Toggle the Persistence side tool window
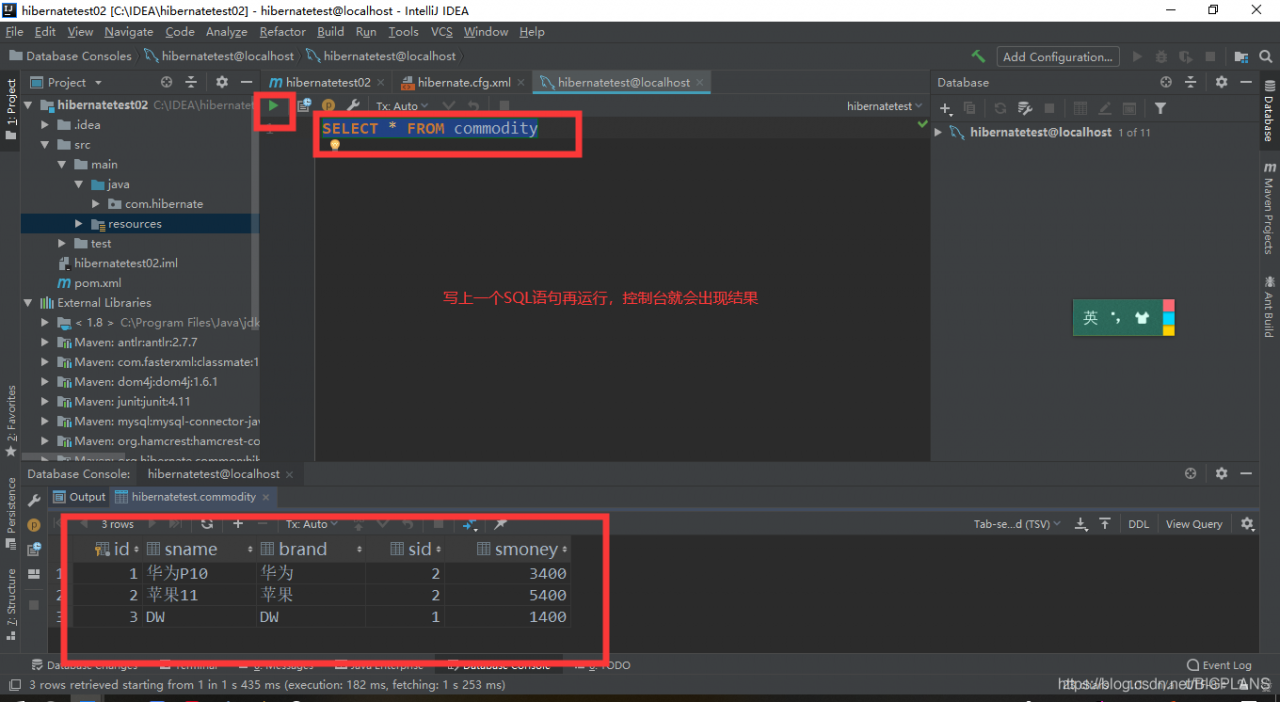 [x=11, y=512]
